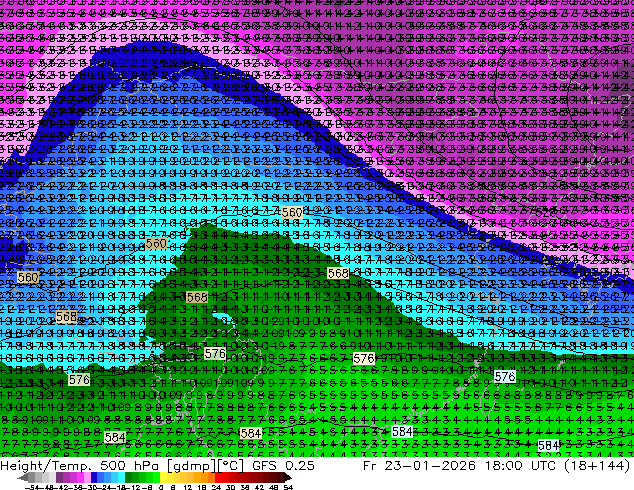Select the light pink legend swatch
The image size is (634, 490).
(87, 477)
